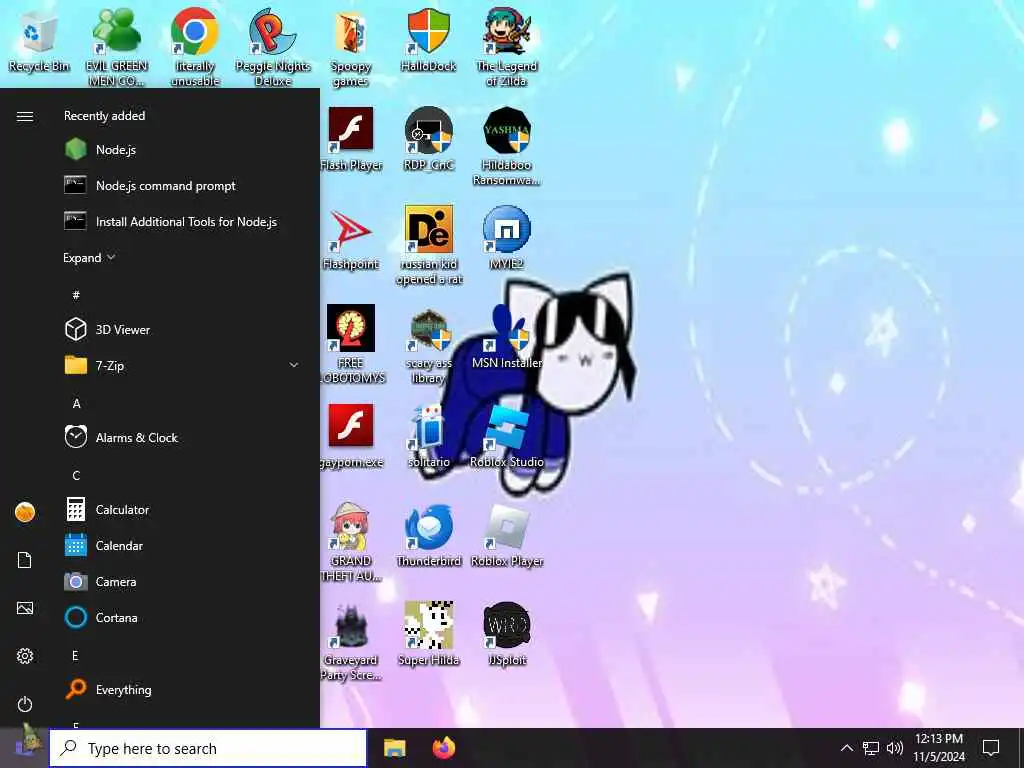Open the MYIE2 browser shortcut
Viewport: 1024px width, 768px height.
[x=507, y=238]
